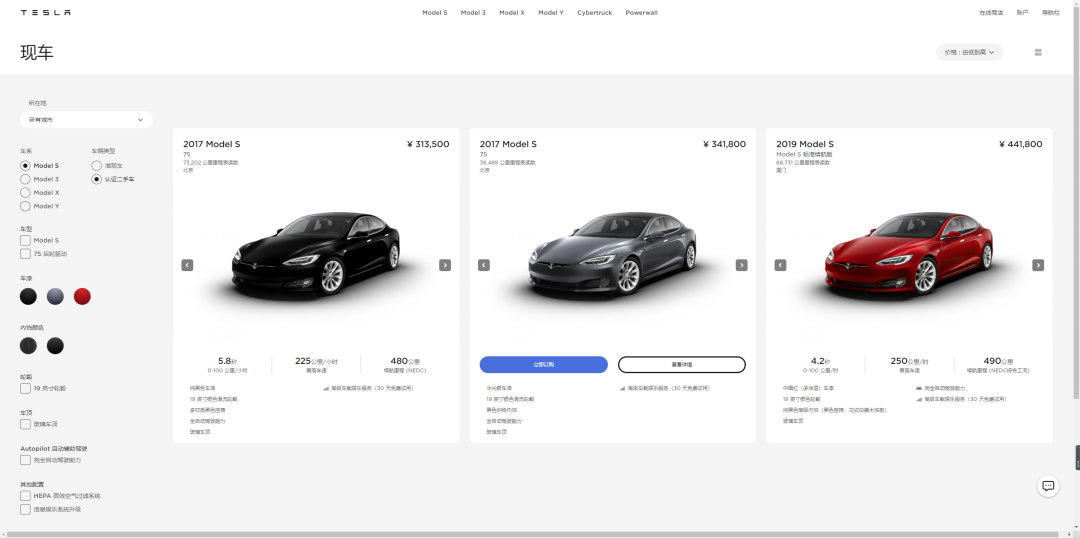Viewport: 1080px width, 538px height.
Task: Open Model X in top navigation
Action: (x=512, y=12)
